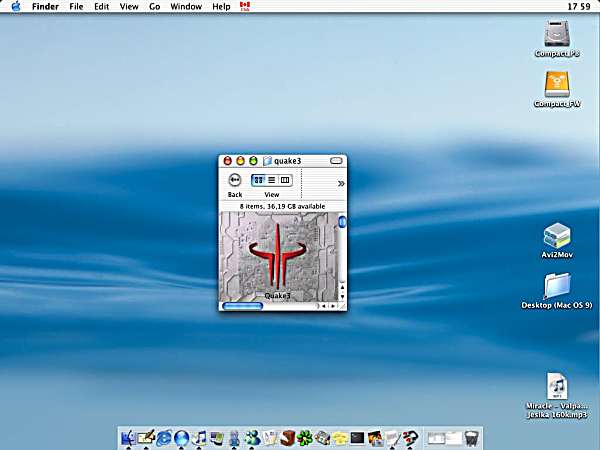Open the Finder icon in the Dock
The height and width of the screenshot is (450, 600).
pos(128,438)
